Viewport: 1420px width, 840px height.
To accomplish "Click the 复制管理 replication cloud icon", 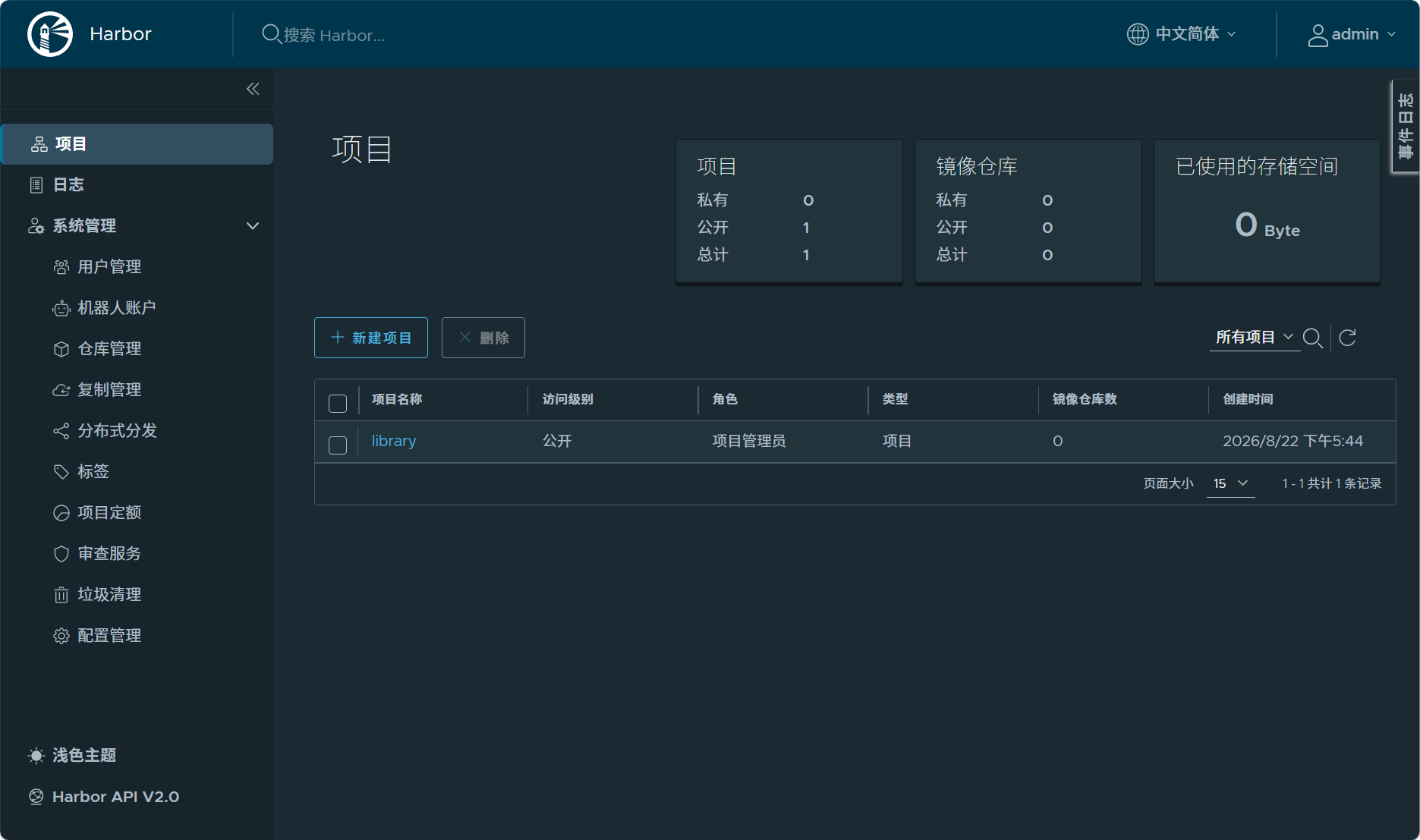I will point(61,390).
